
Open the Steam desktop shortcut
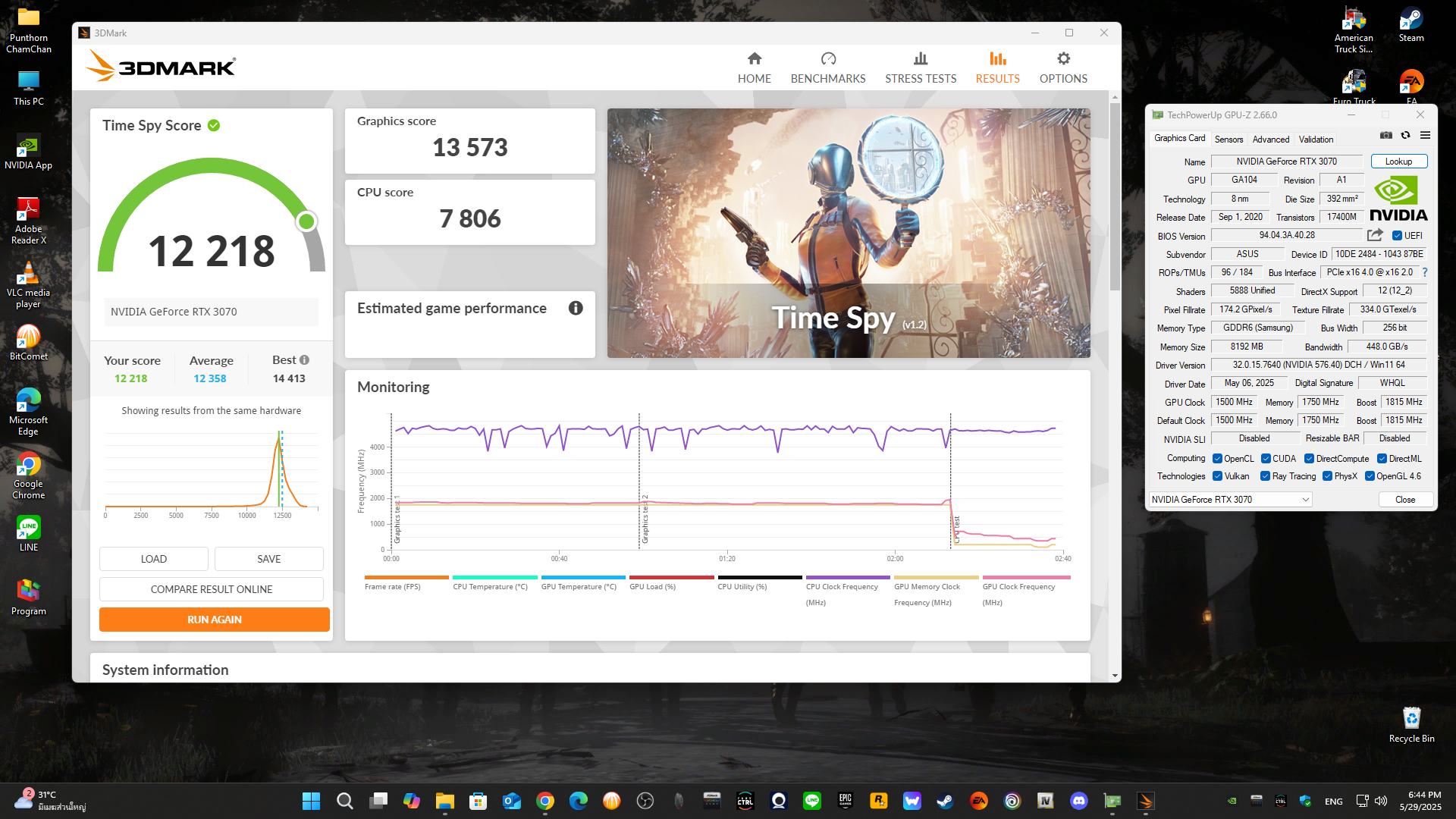tap(1410, 24)
